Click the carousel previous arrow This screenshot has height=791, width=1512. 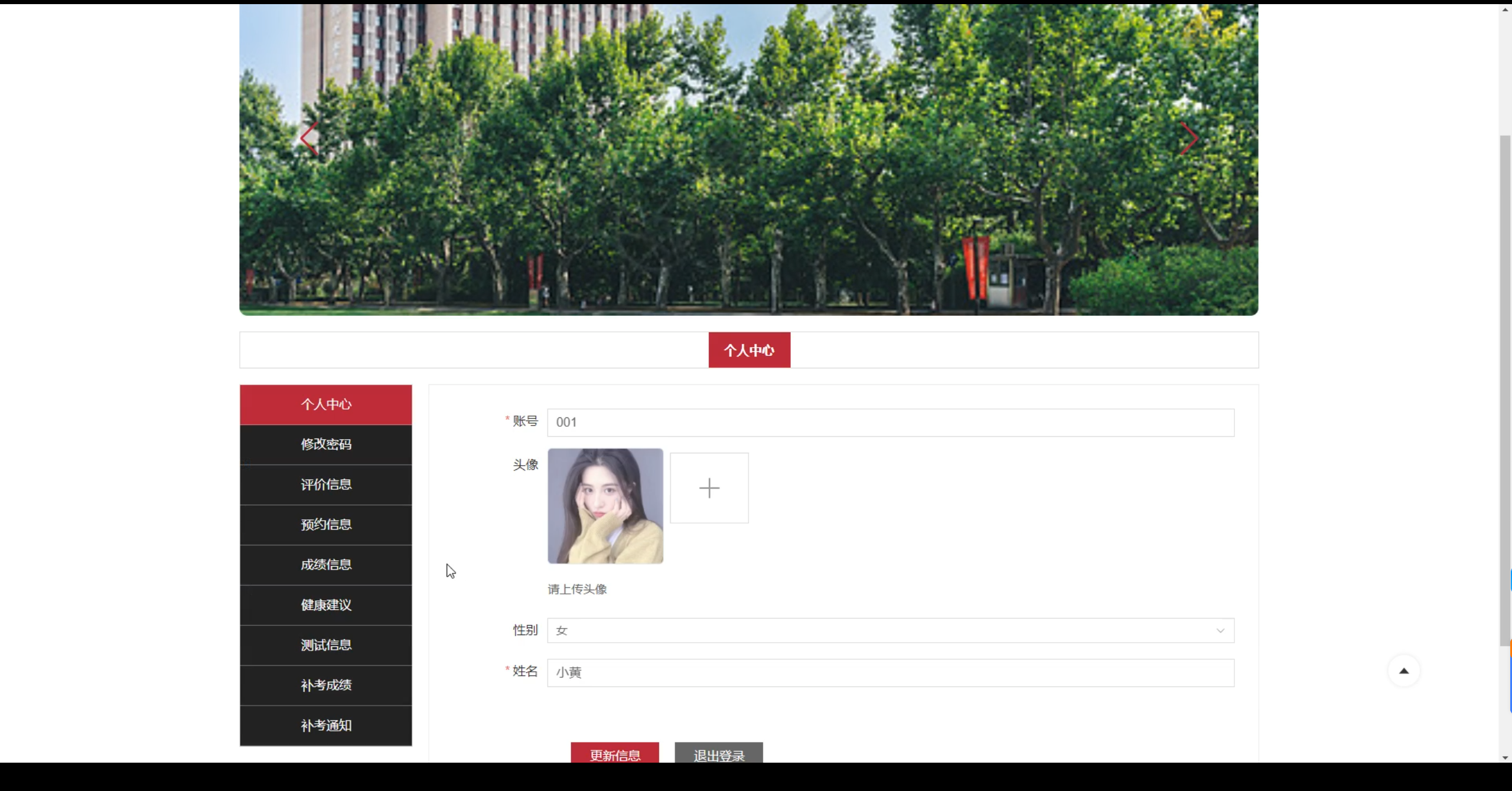pos(309,139)
